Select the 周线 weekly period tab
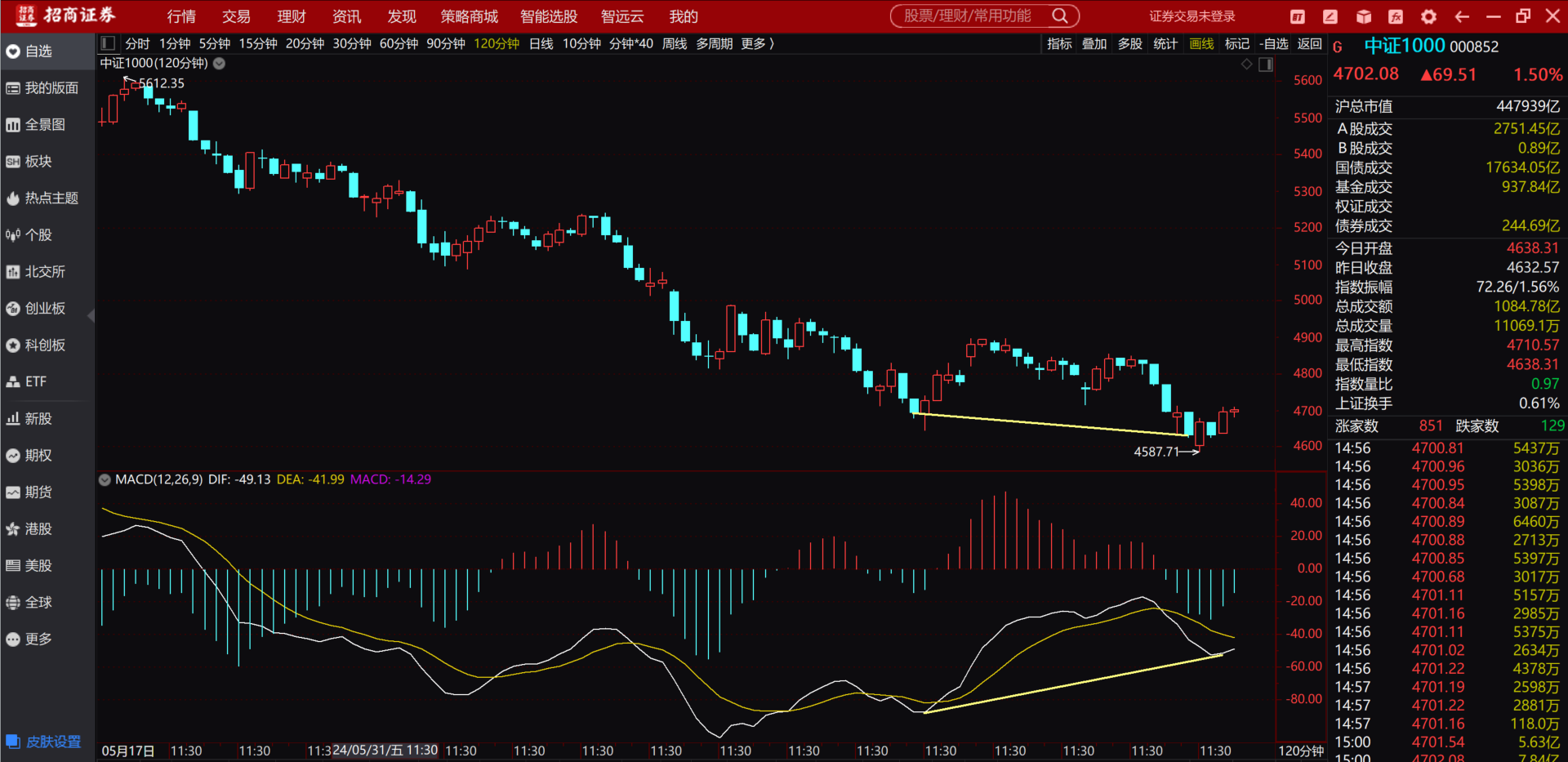The image size is (1568, 762). (675, 43)
